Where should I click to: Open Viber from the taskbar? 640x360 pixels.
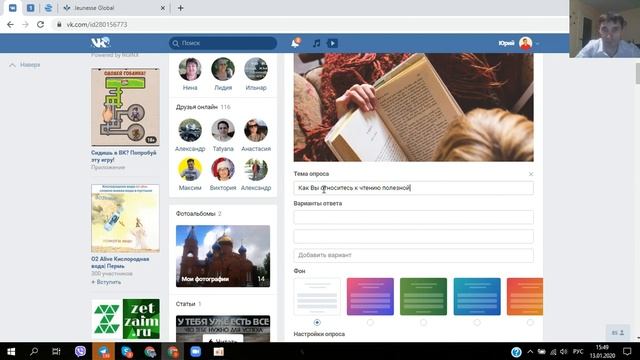click(x=80, y=351)
